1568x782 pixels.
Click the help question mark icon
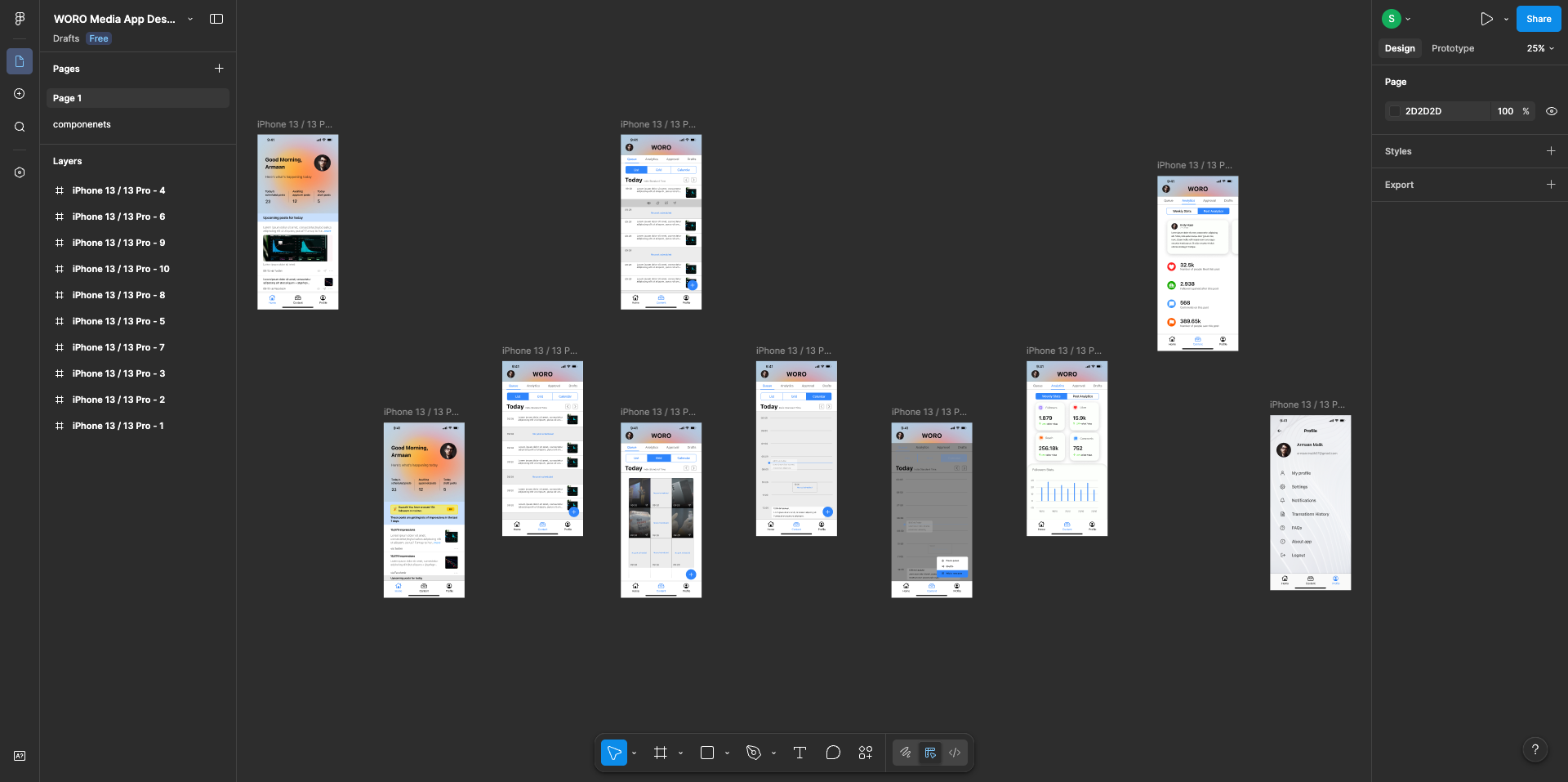click(x=1536, y=748)
